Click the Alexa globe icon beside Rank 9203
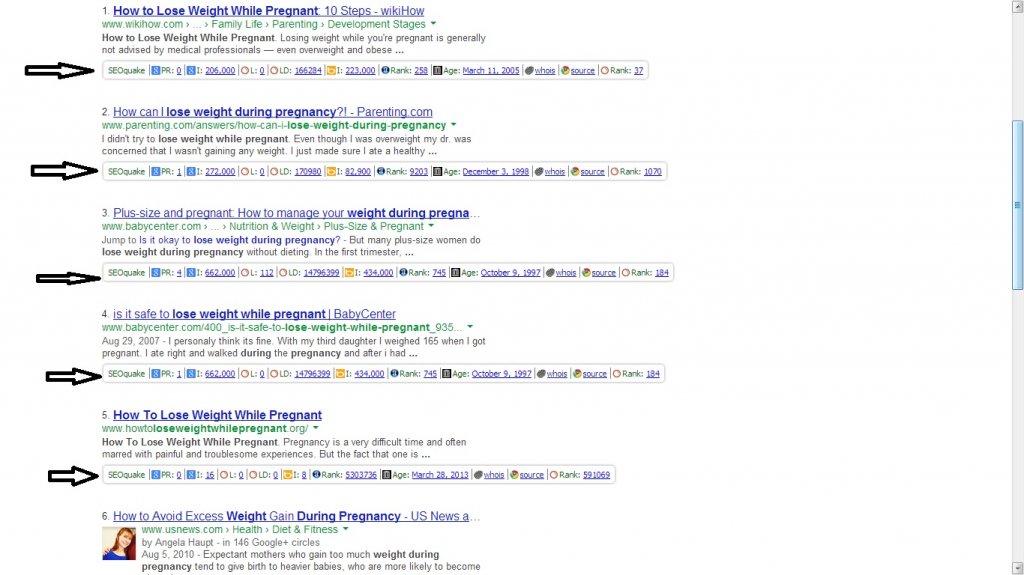The image size is (1024, 575). (x=381, y=172)
